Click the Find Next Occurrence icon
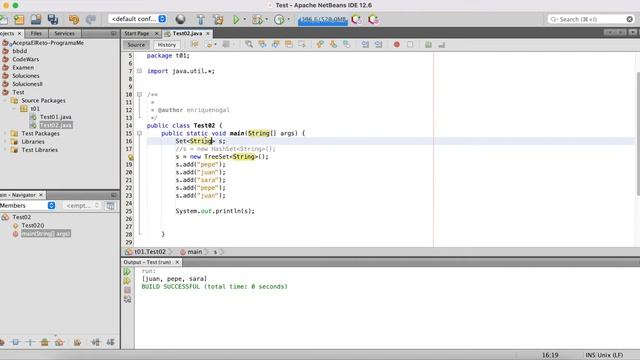 click(276, 44)
